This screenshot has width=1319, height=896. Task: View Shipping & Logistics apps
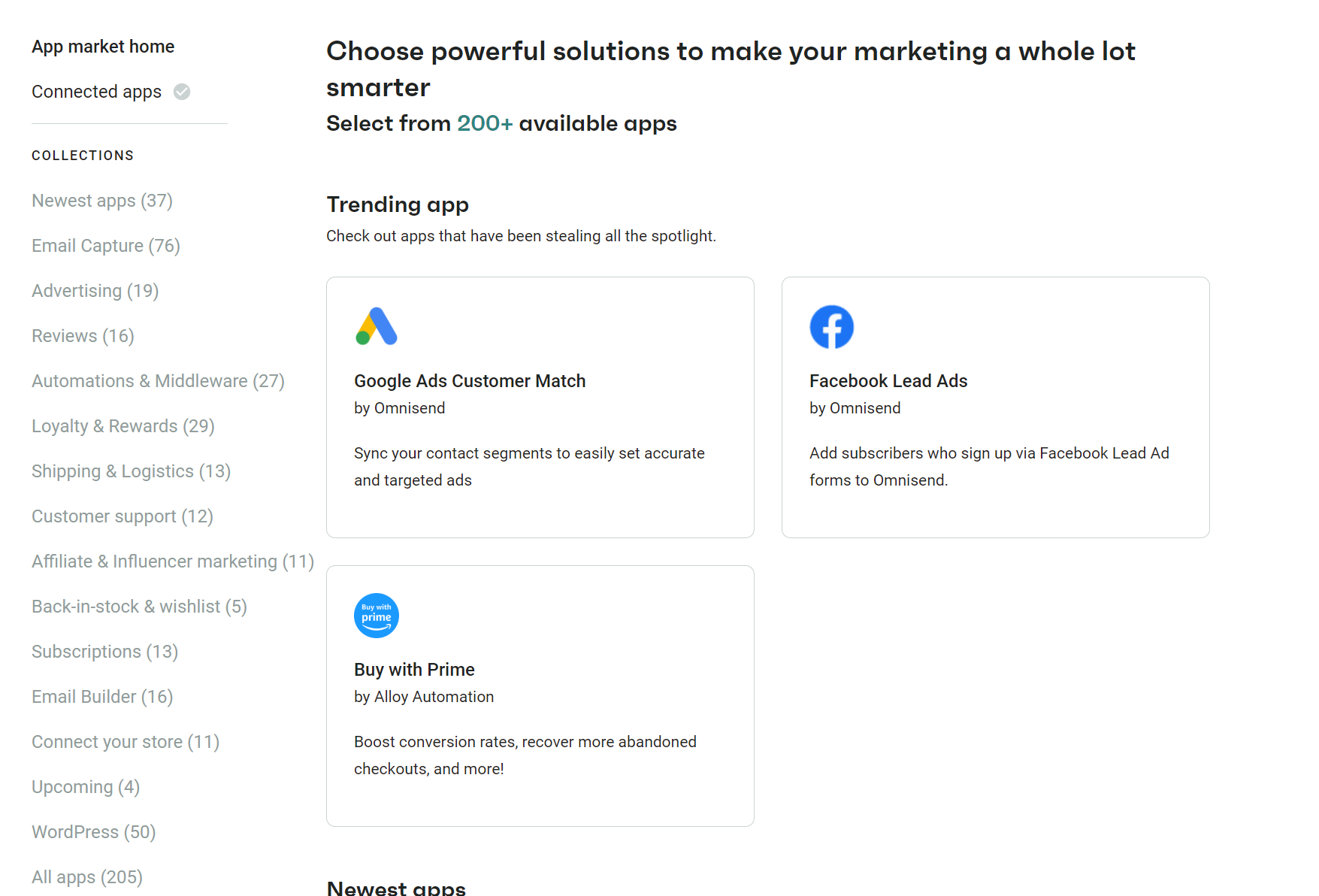tap(131, 471)
